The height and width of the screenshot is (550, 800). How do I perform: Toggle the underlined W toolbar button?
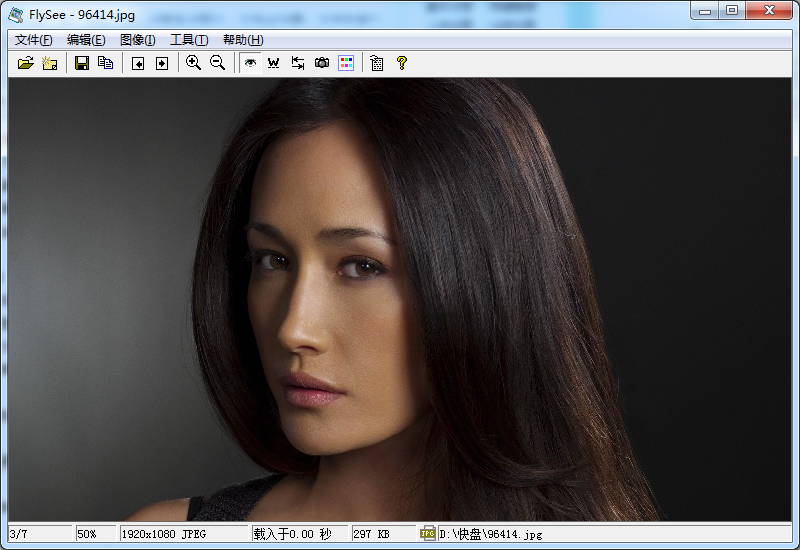(273, 63)
